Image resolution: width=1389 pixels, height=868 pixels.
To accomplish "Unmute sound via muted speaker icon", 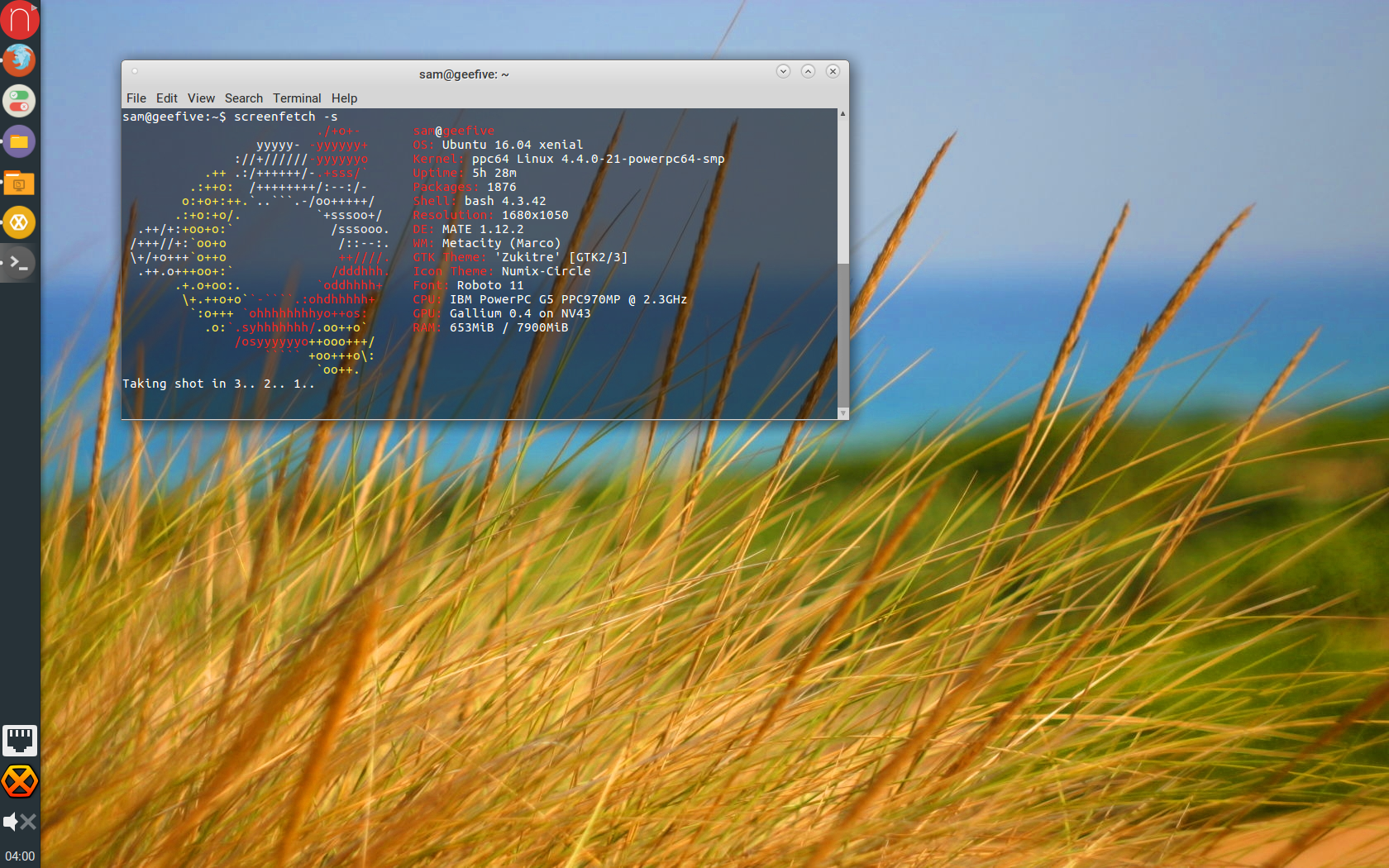I will click(20, 821).
